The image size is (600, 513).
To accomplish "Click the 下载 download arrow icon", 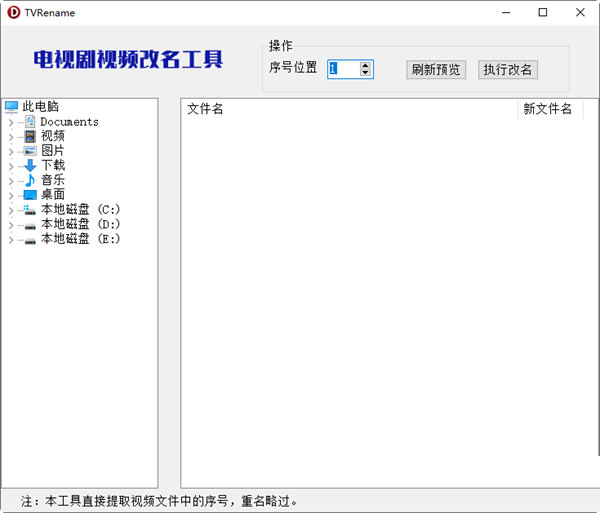I will (30, 165).
